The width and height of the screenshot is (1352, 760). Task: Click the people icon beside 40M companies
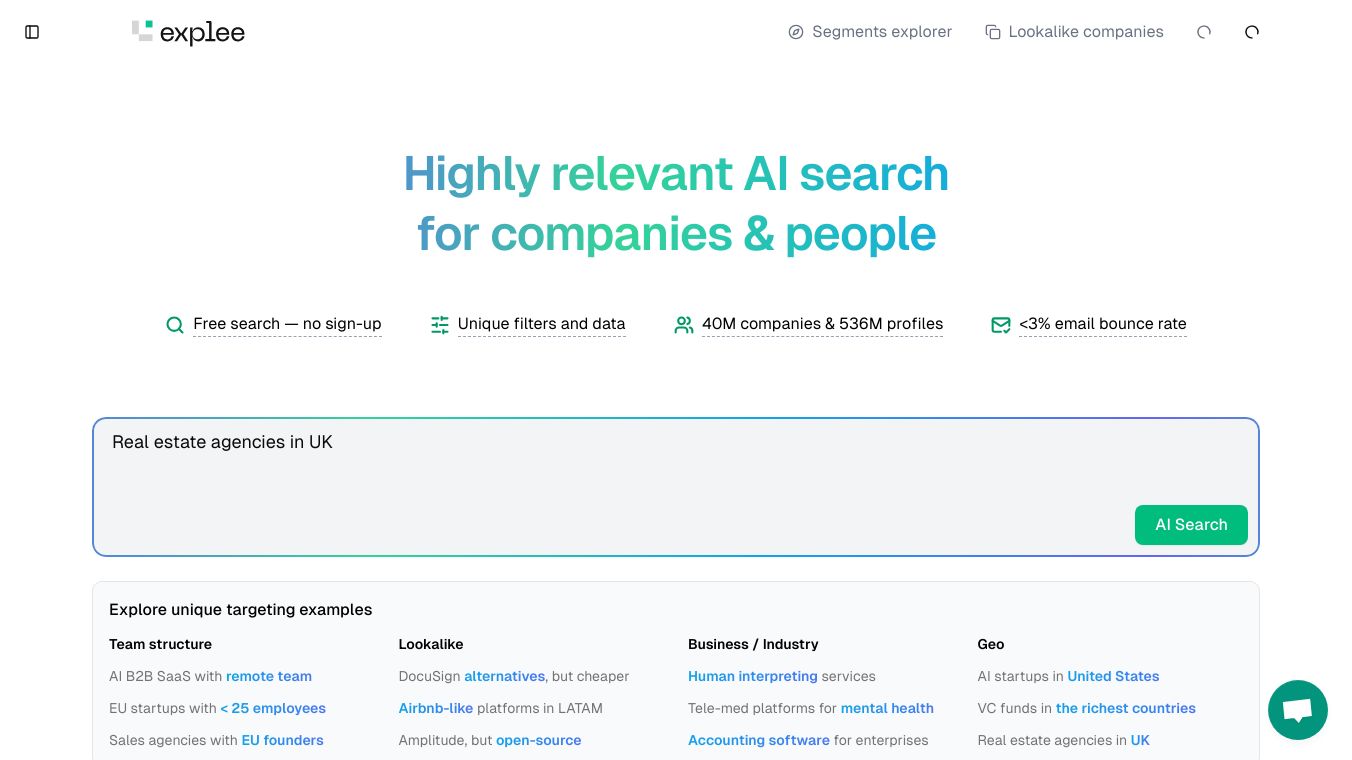(x=684, y=325)
